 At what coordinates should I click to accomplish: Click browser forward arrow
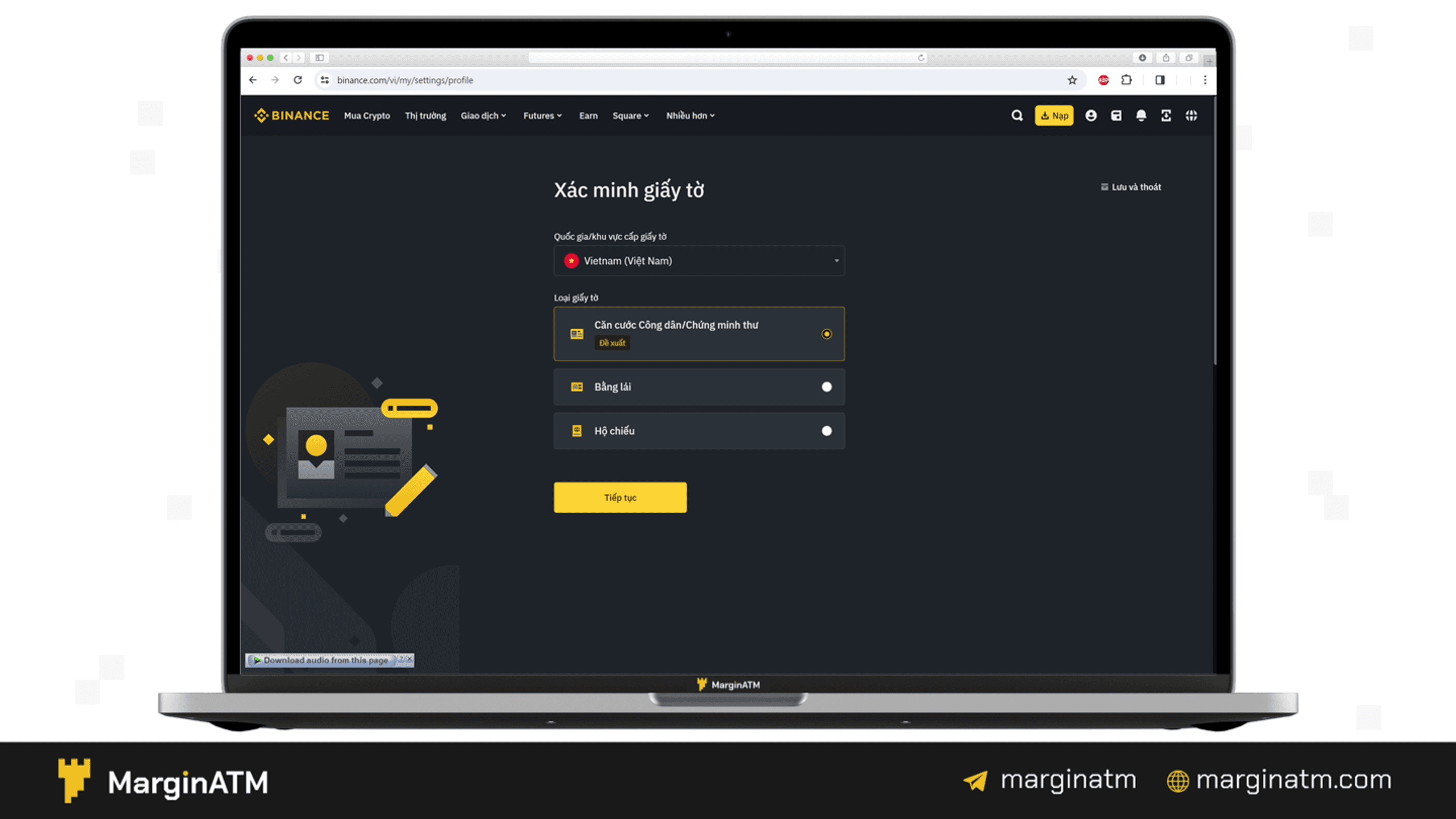(275, 80)
